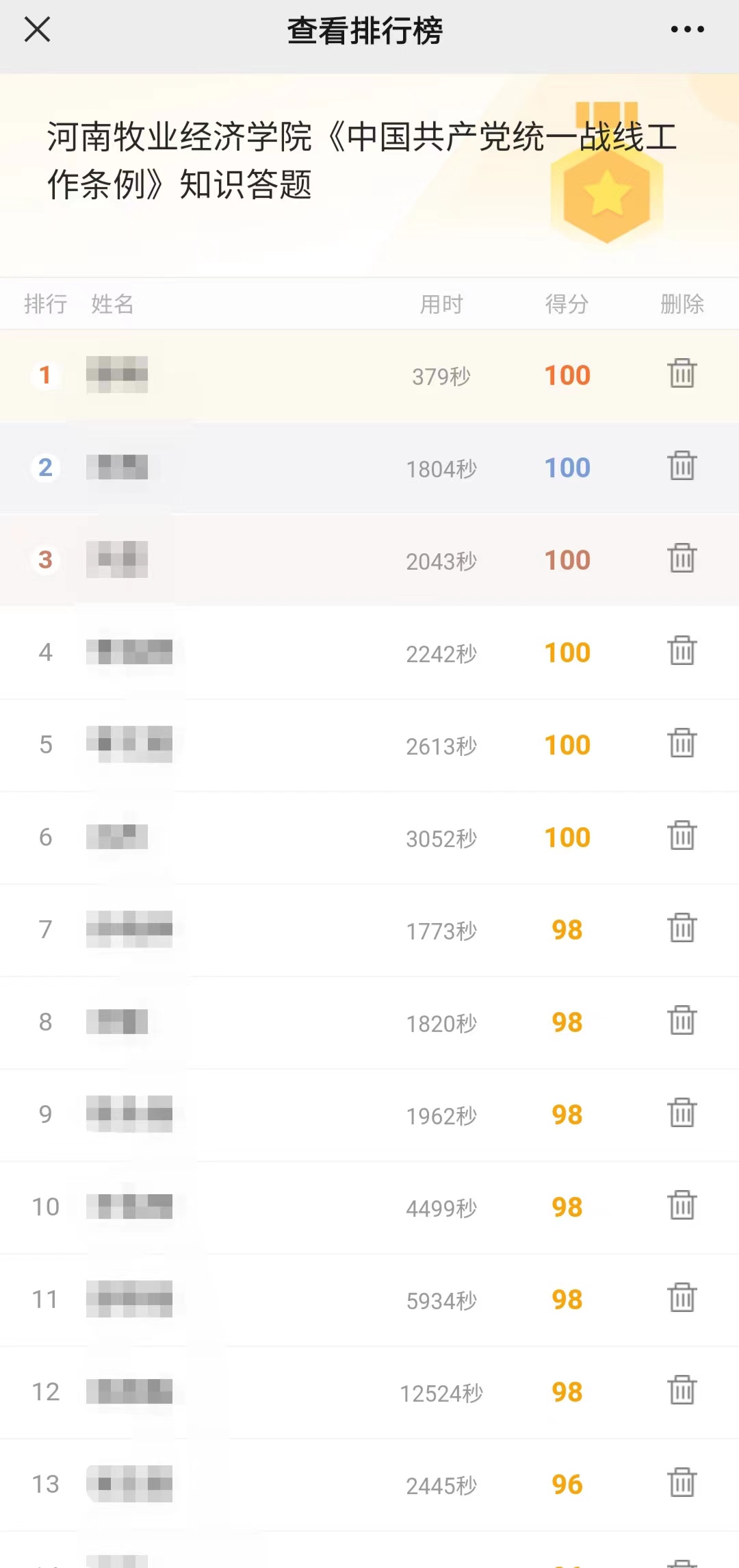Click trash icon for rank 8 entry

(x=682, y=1020)
